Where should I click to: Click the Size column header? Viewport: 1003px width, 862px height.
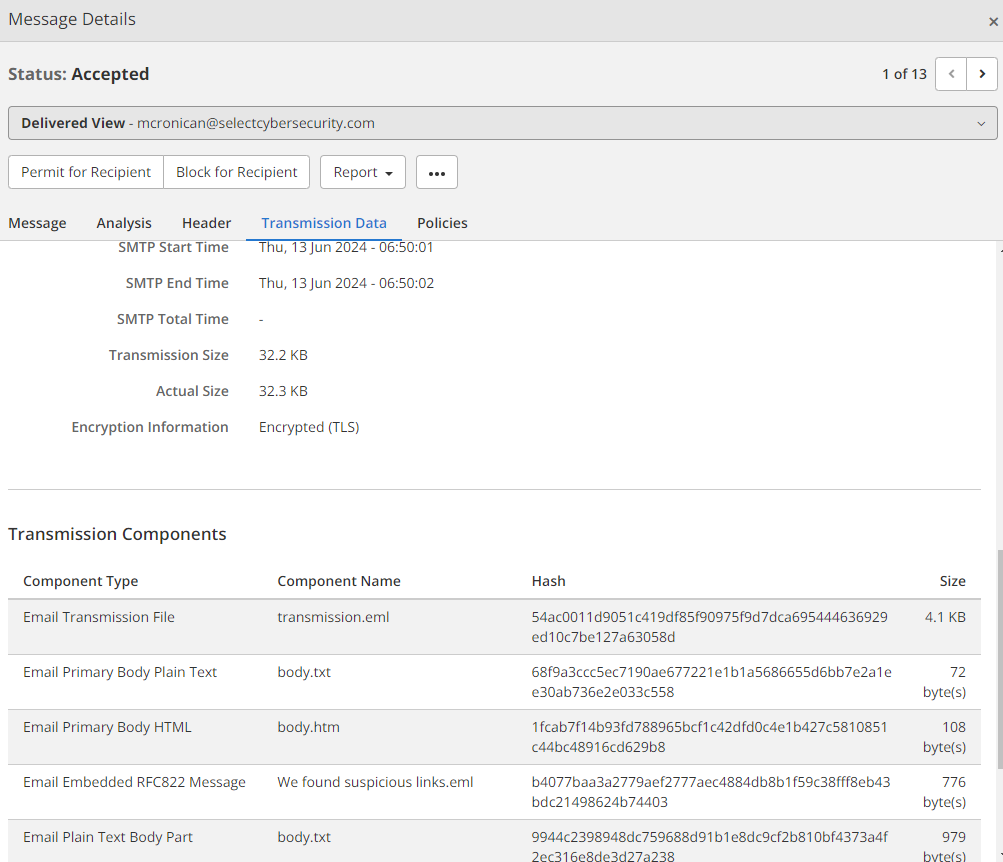952,581
